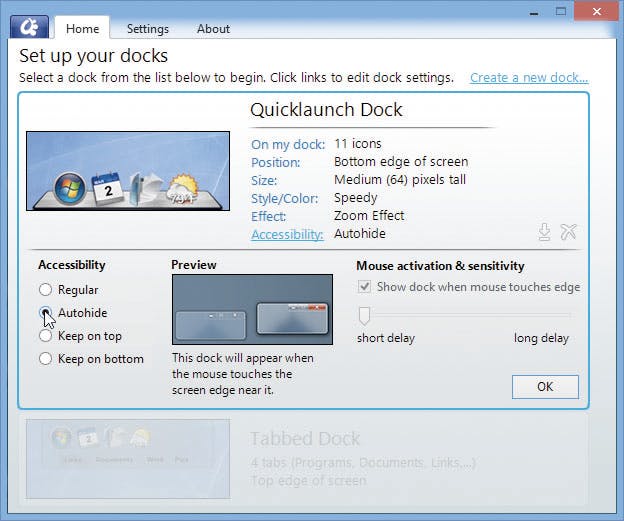The image size is (624, 521).
Task: Click the mouse delay slider handle
Action: click(x=364, y=316)
